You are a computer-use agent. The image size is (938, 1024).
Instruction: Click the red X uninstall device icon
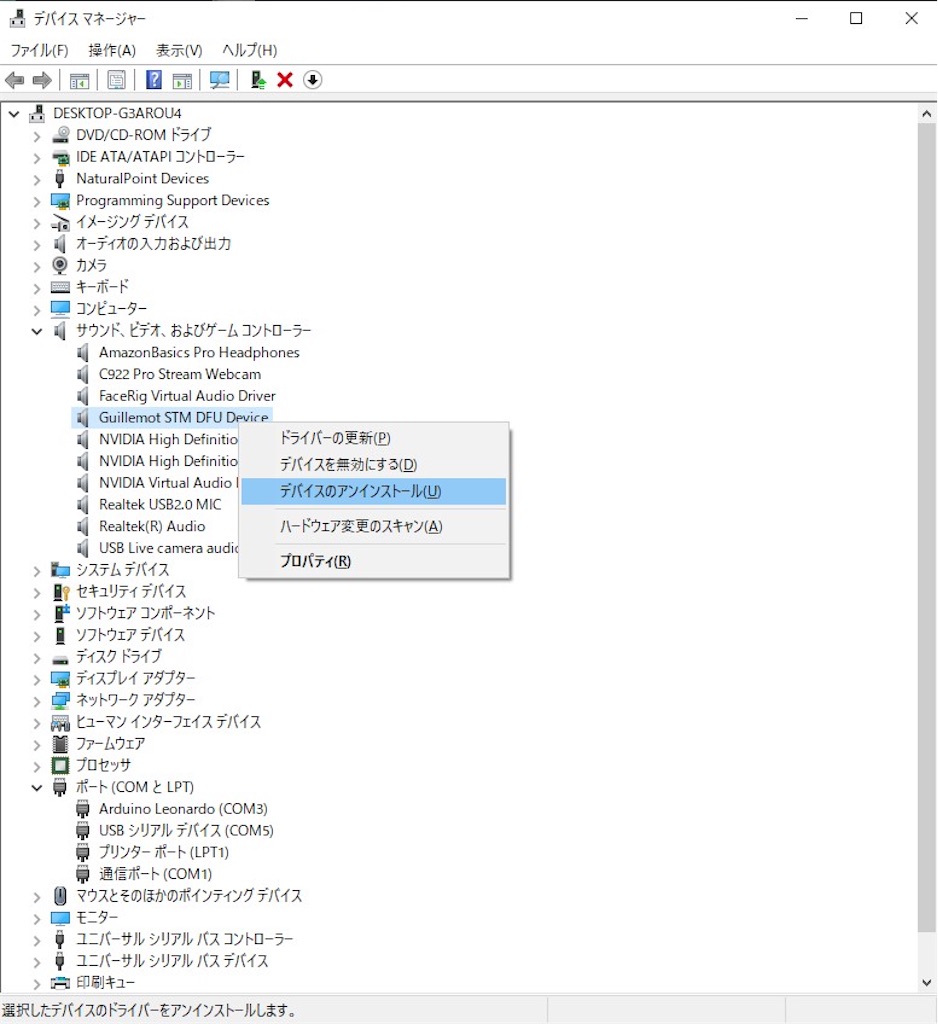point(285,80)
